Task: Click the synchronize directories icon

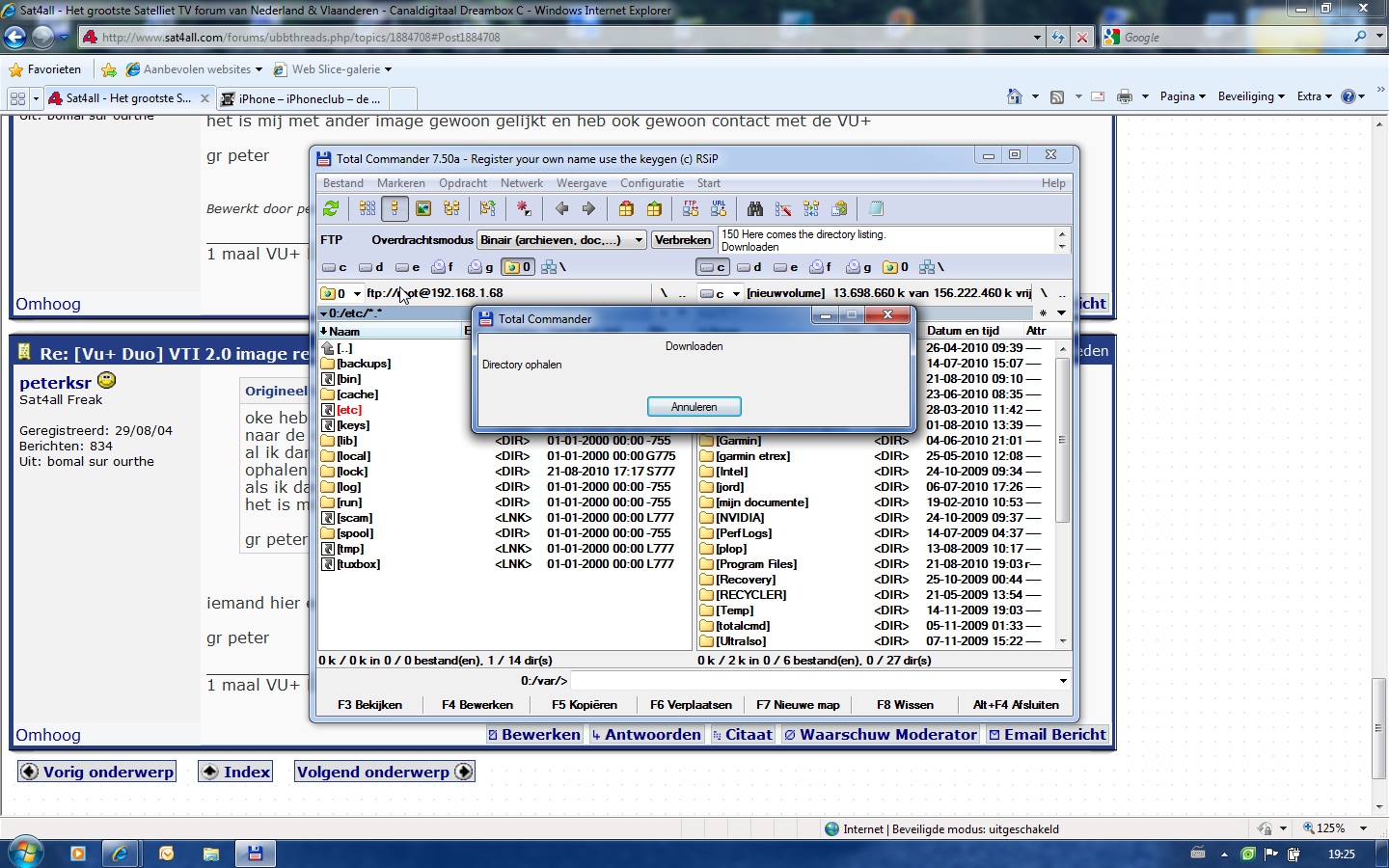Action: 811,208
